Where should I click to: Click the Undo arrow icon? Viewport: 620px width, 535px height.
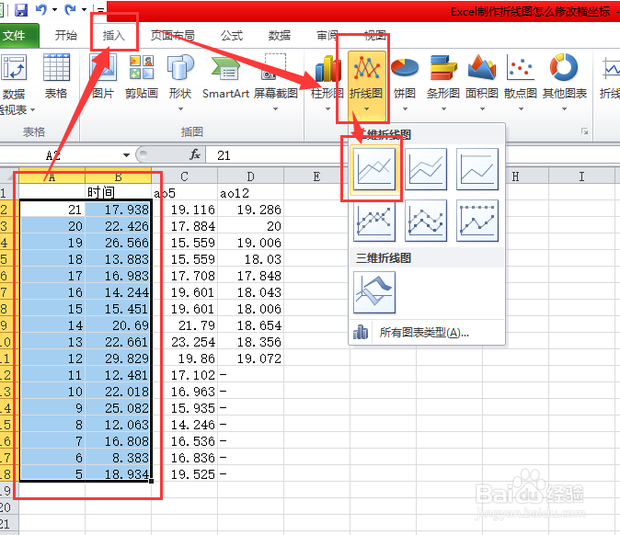[42, 9]
